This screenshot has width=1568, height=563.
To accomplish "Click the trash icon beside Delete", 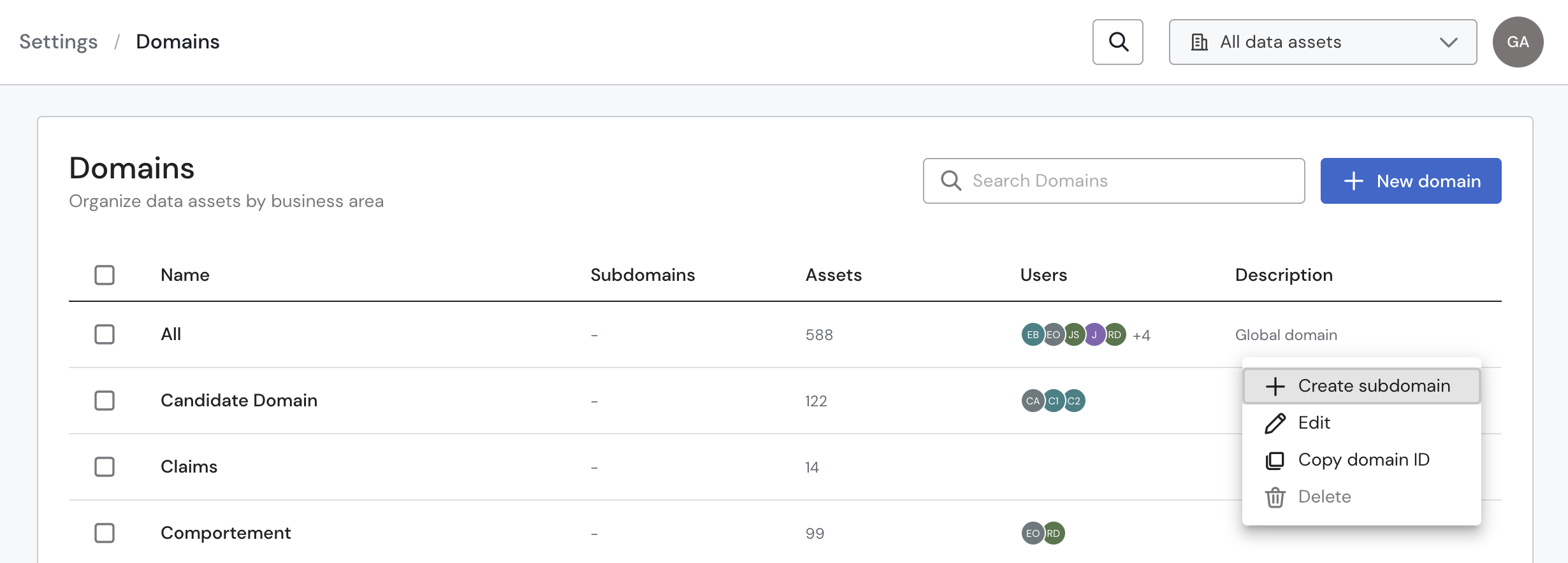I will pos(1275,497).
